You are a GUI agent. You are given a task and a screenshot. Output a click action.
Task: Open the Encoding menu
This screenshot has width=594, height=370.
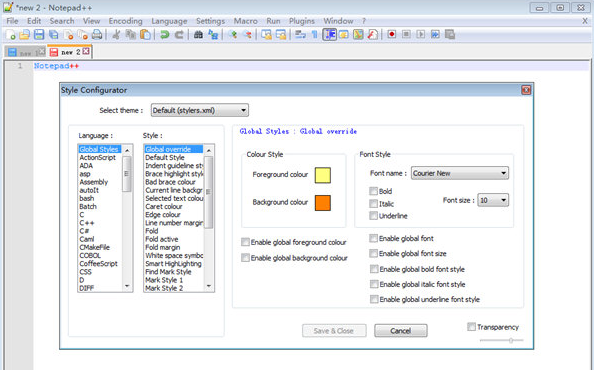[125, 21]
